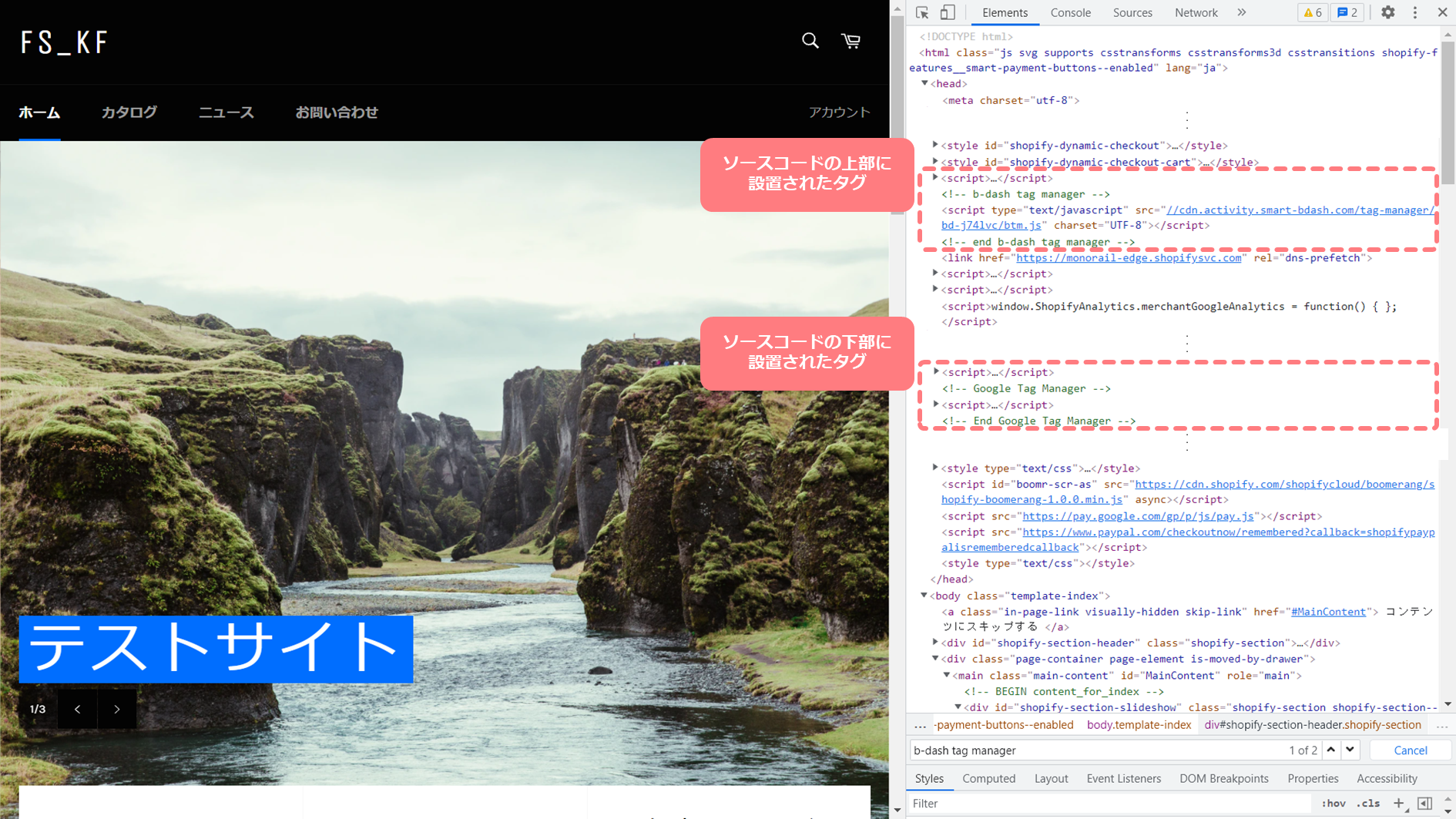This screenshot has width=1456, height=819.
Task: Open the #MainContent href link
Action: pos(1328,612)
